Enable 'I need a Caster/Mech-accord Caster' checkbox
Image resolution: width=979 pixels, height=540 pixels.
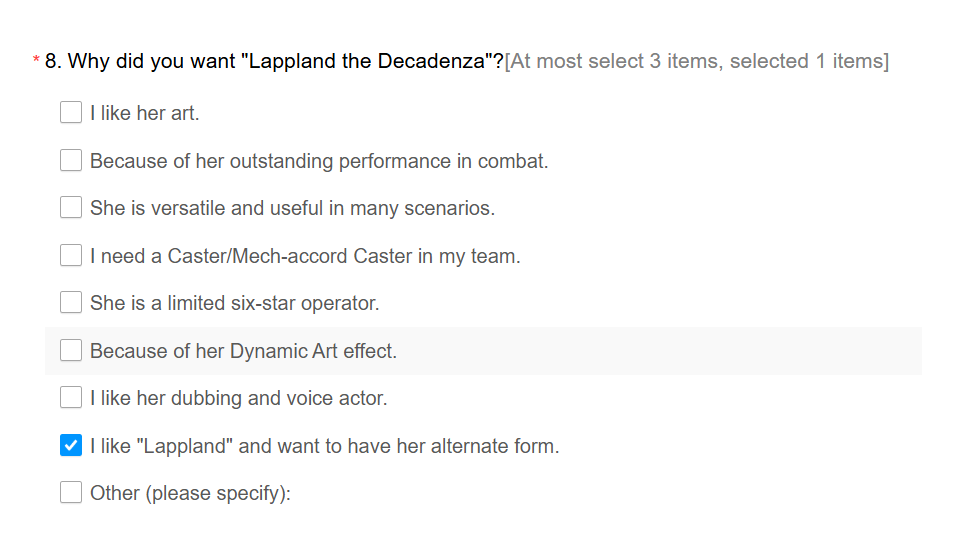click(x=71, y=255)
